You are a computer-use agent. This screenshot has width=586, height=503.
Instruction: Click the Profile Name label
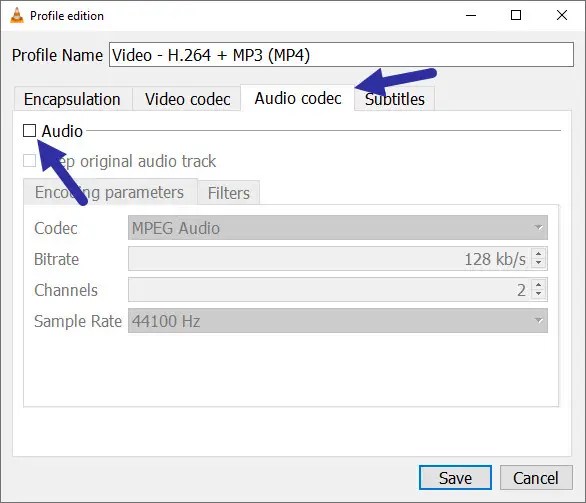pyautogui.click(x=57, y=55)
